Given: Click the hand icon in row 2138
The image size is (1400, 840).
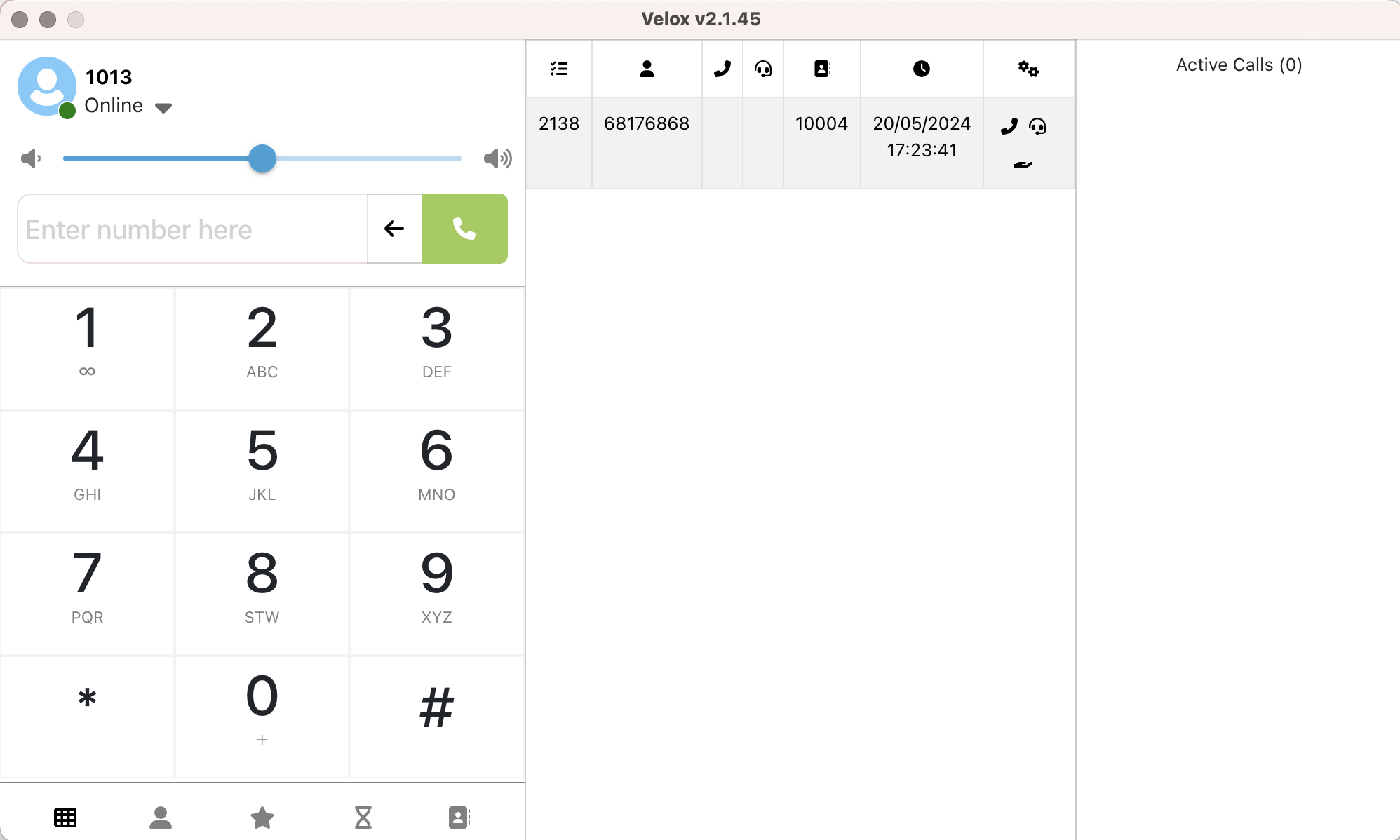Looking at the screenshot, I should pyautogui.click(x=1023, y=165).
